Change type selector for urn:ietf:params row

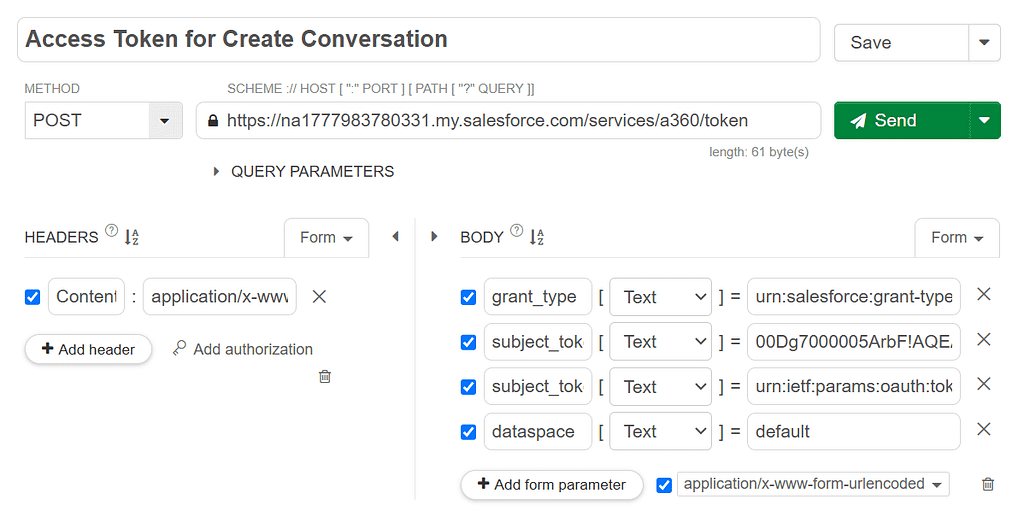(x=660, y=387)
